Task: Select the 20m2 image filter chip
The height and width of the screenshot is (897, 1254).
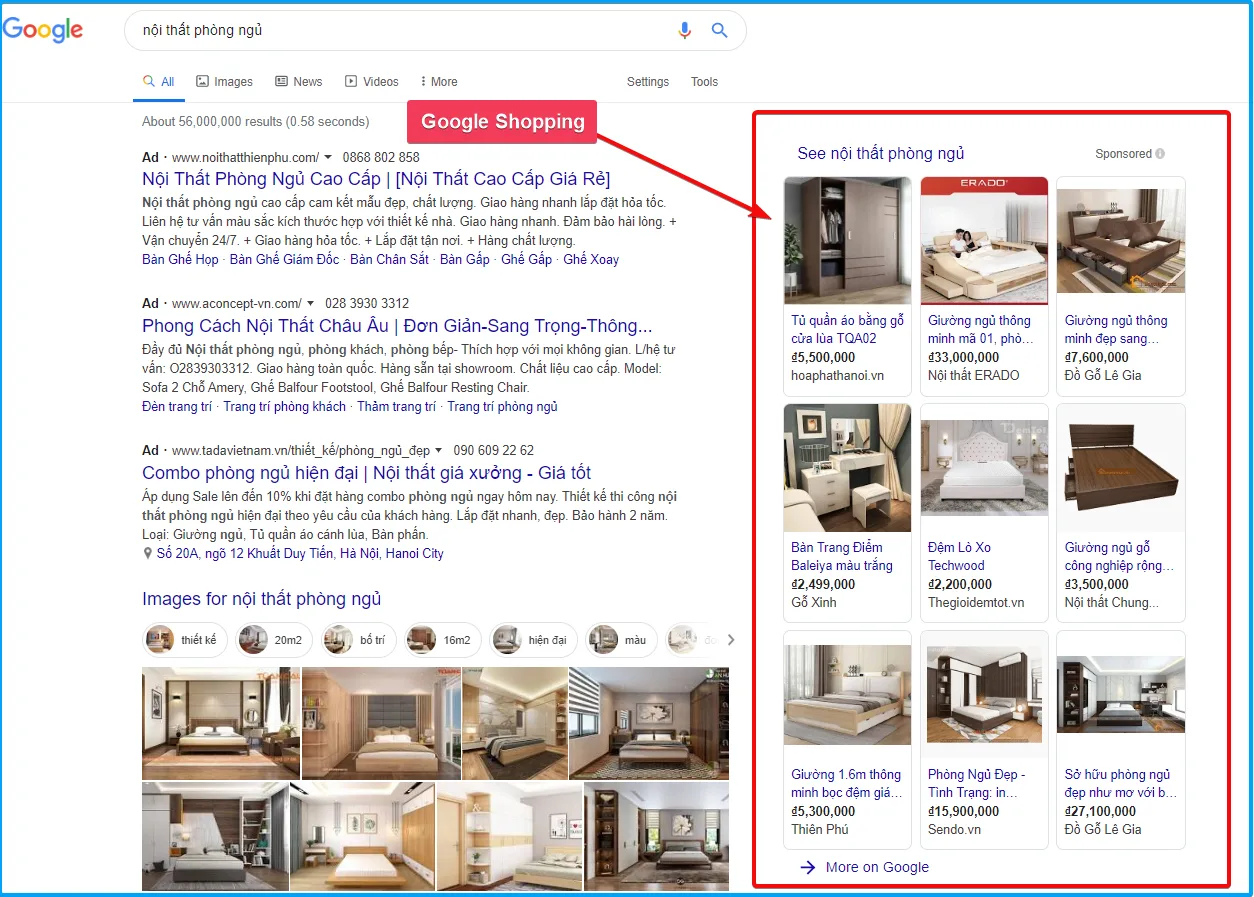Action: coord(274,640)
